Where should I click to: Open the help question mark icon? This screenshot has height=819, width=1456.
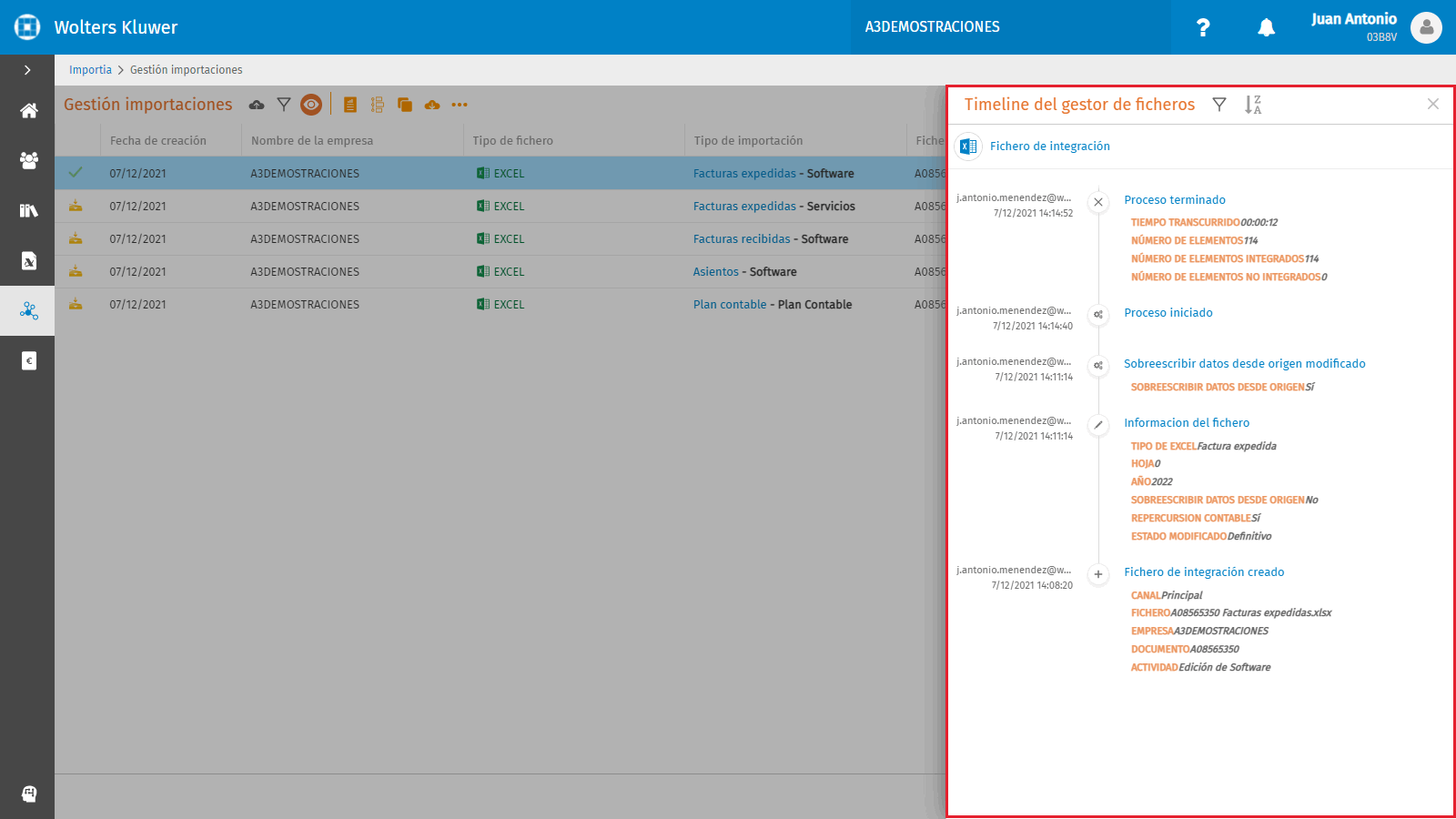1203,27
